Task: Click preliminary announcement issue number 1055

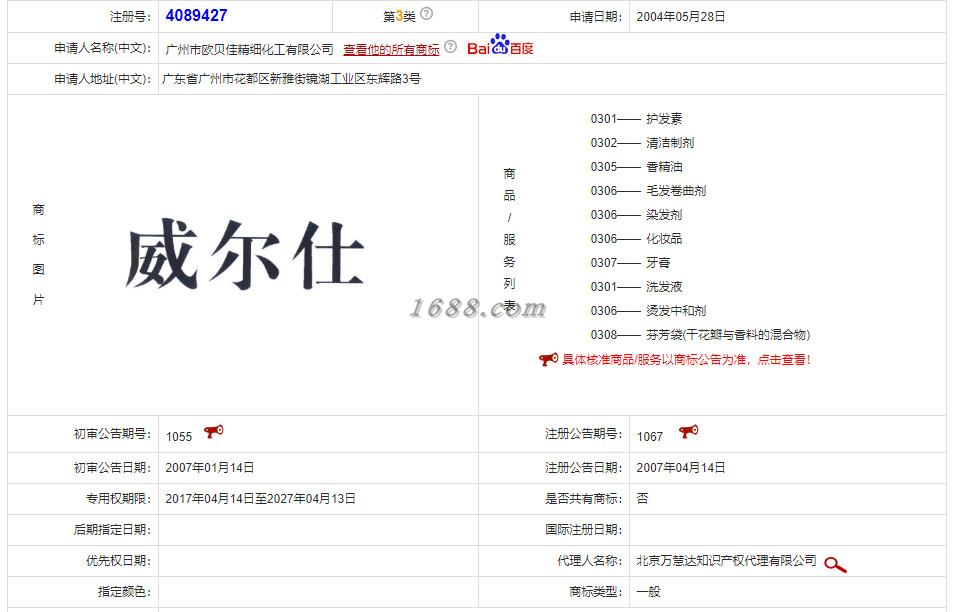Action: click(178, 437)
